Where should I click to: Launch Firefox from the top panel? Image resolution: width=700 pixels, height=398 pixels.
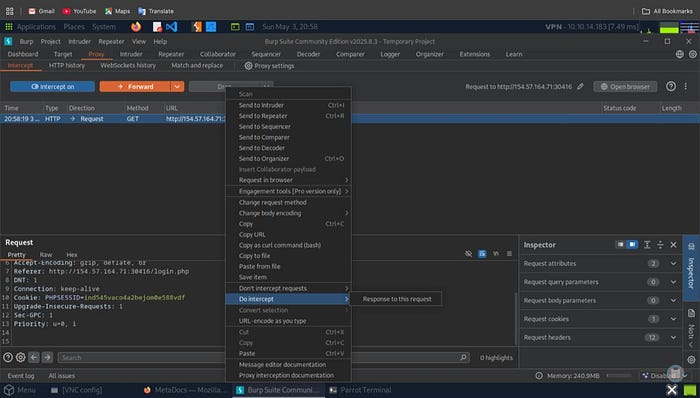click(x=136, y=27)
